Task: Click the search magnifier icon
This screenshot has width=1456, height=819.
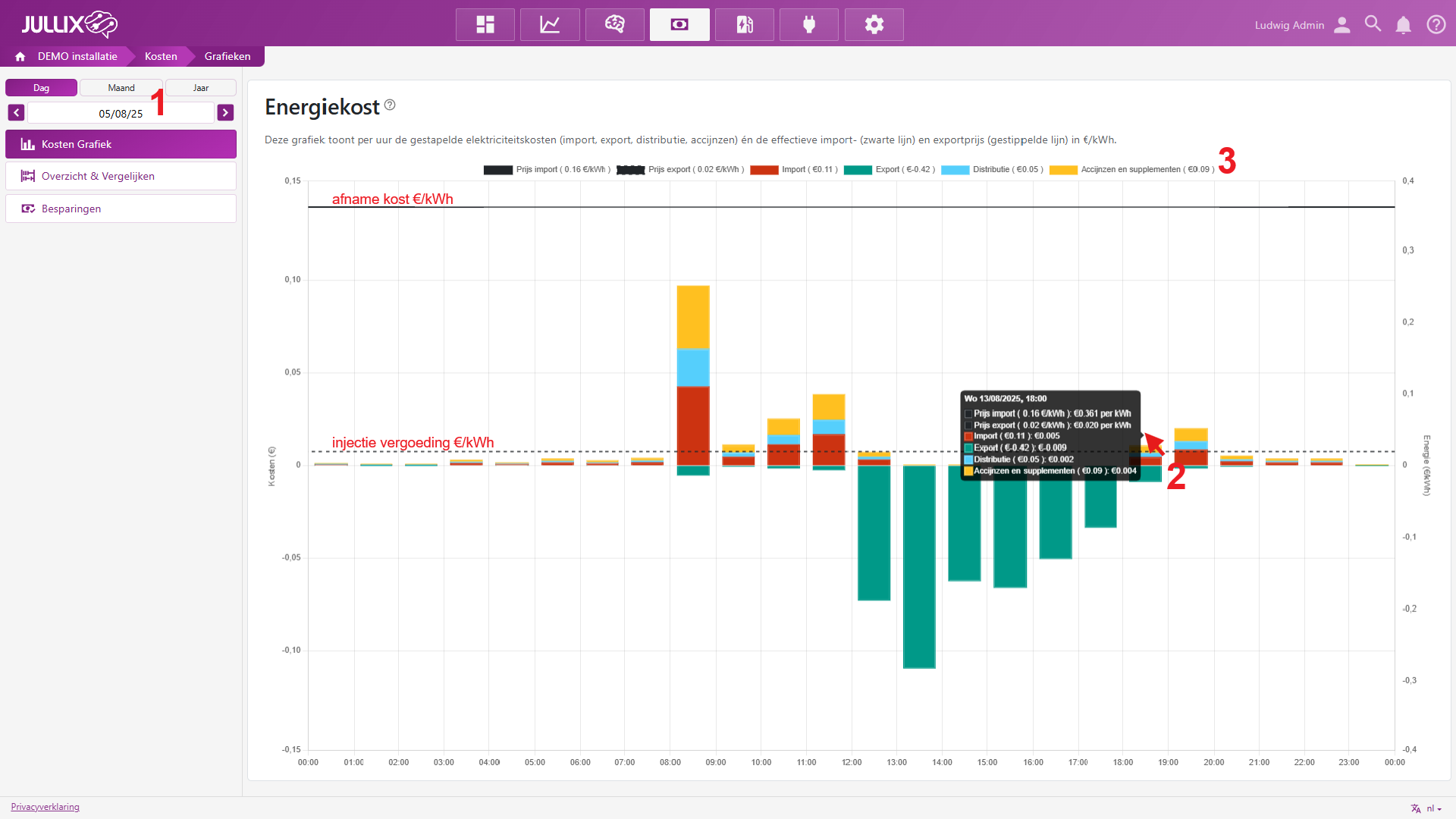Action: (1373, 24)
